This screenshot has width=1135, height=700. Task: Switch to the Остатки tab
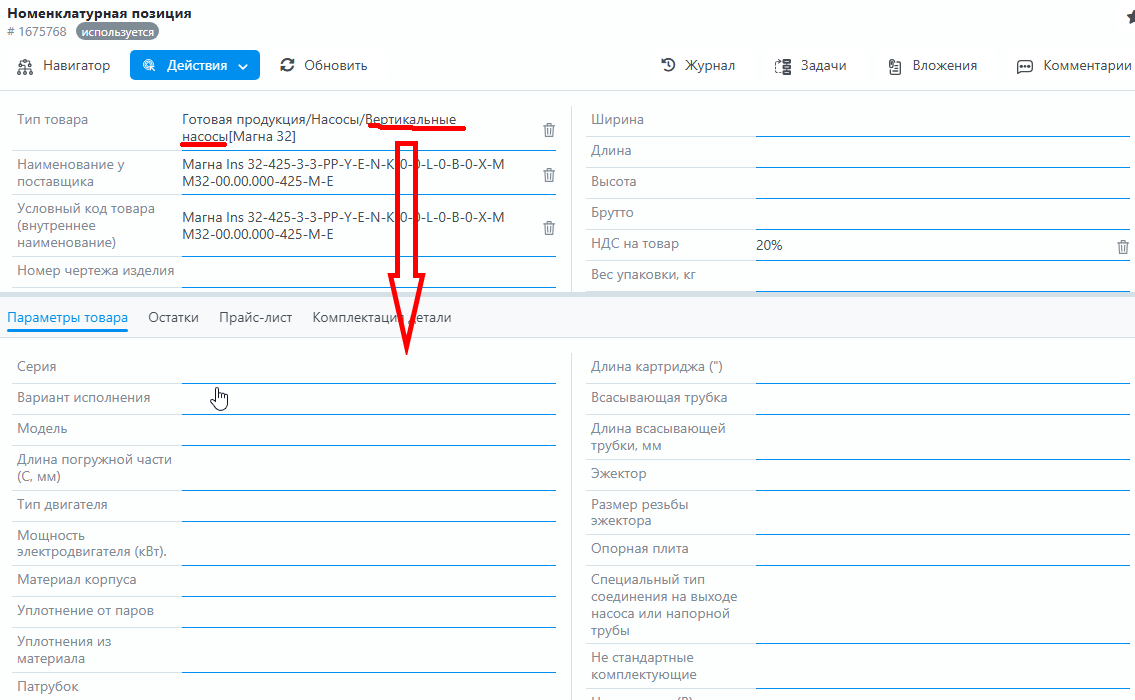173,318
